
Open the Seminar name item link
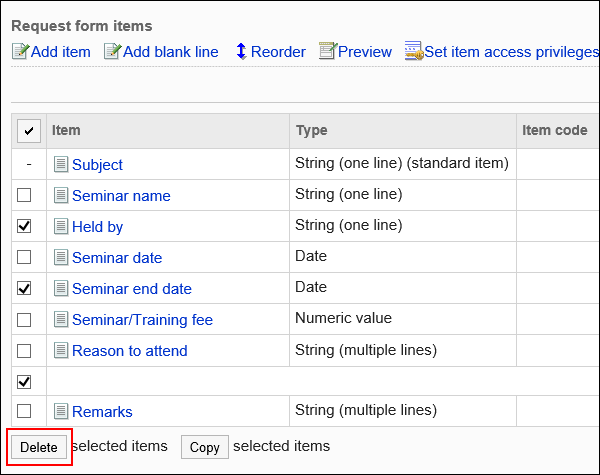click(x=121, y=196)
